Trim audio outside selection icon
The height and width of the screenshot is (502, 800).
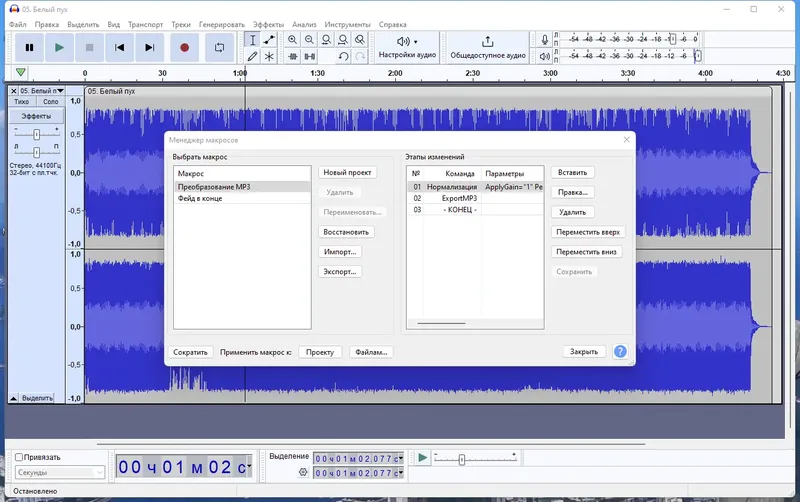tap(292, 56)
